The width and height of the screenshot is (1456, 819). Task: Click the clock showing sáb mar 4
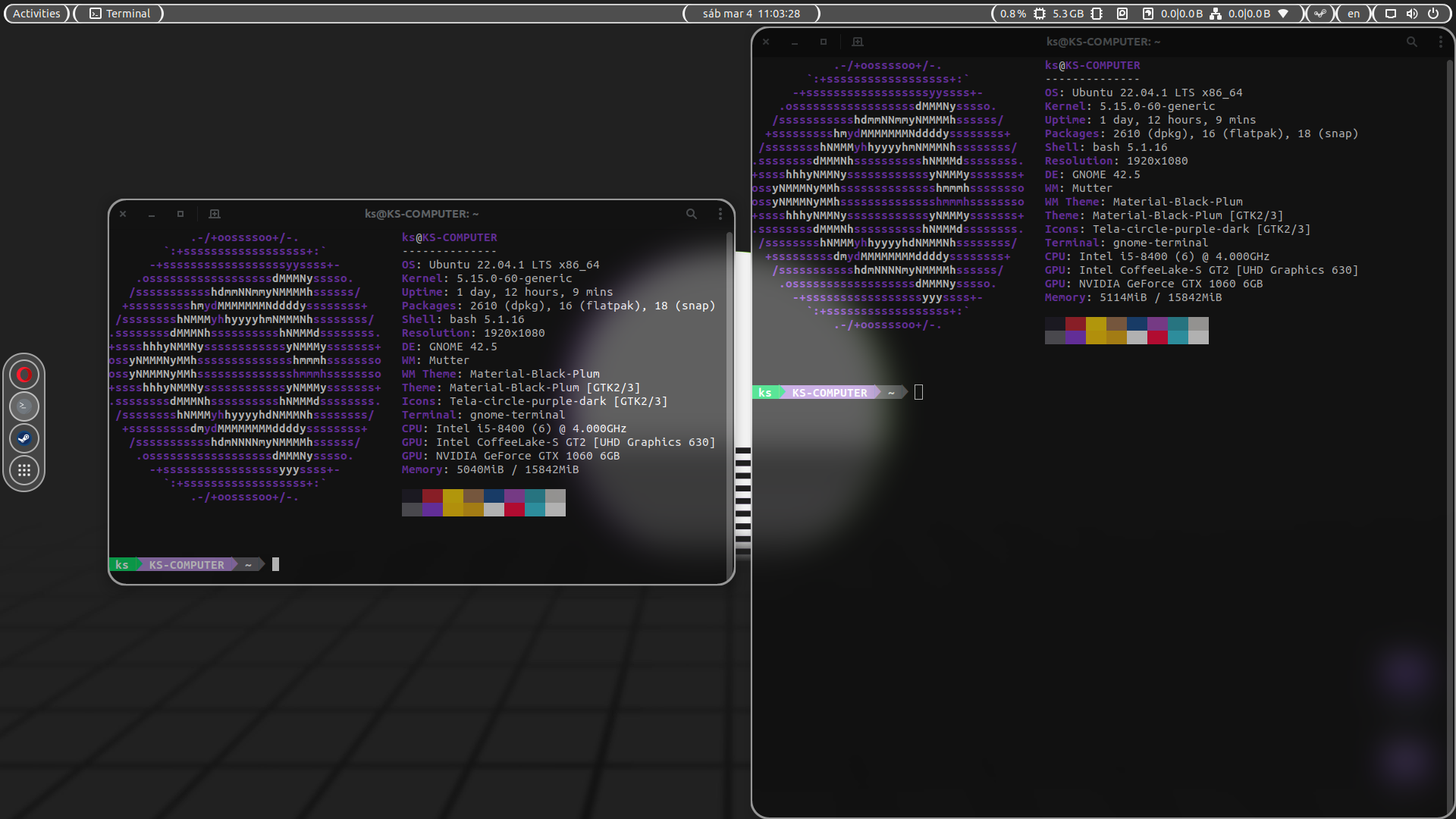(751, 14)
